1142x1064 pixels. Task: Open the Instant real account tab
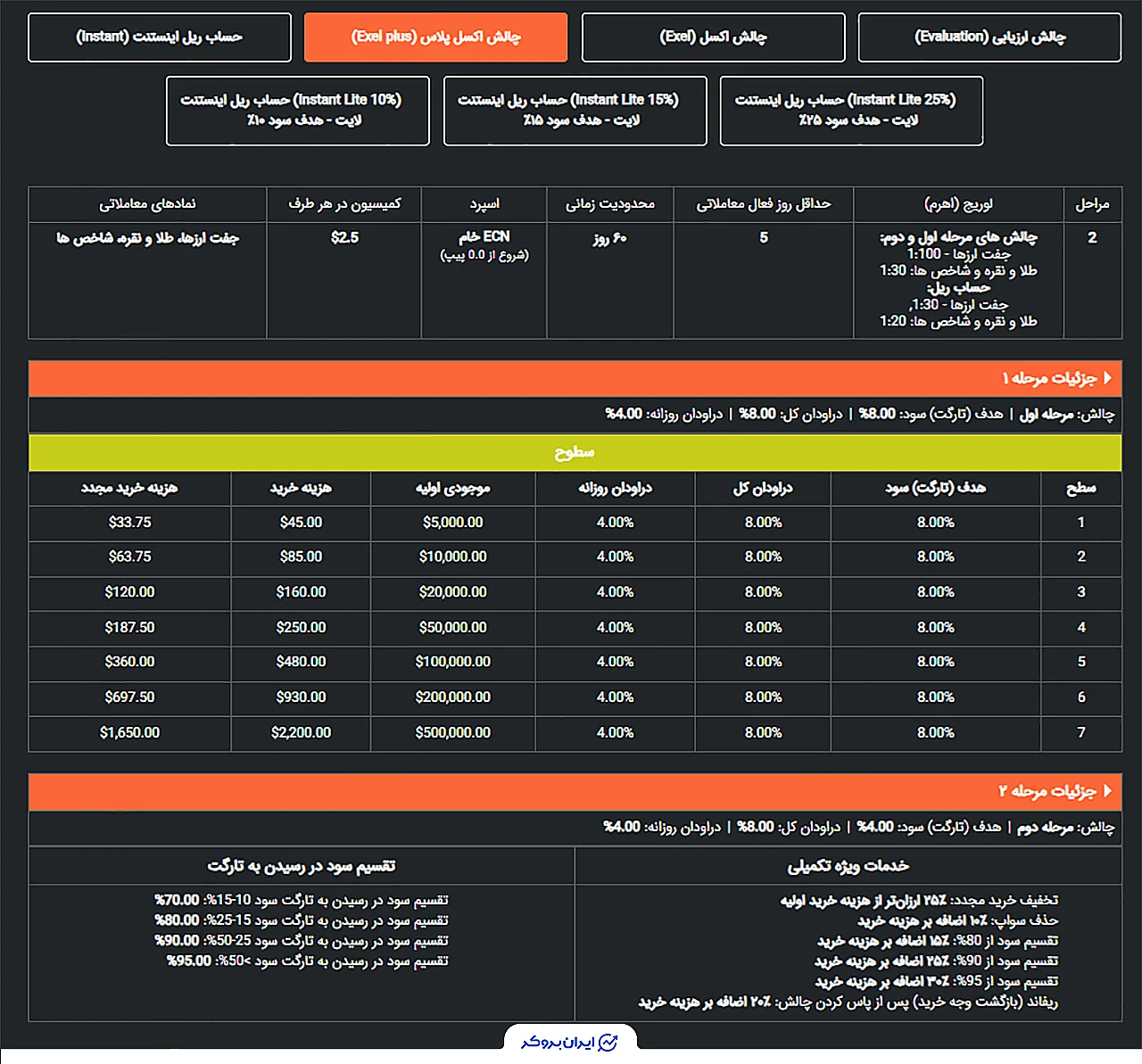tap(160, 37)
